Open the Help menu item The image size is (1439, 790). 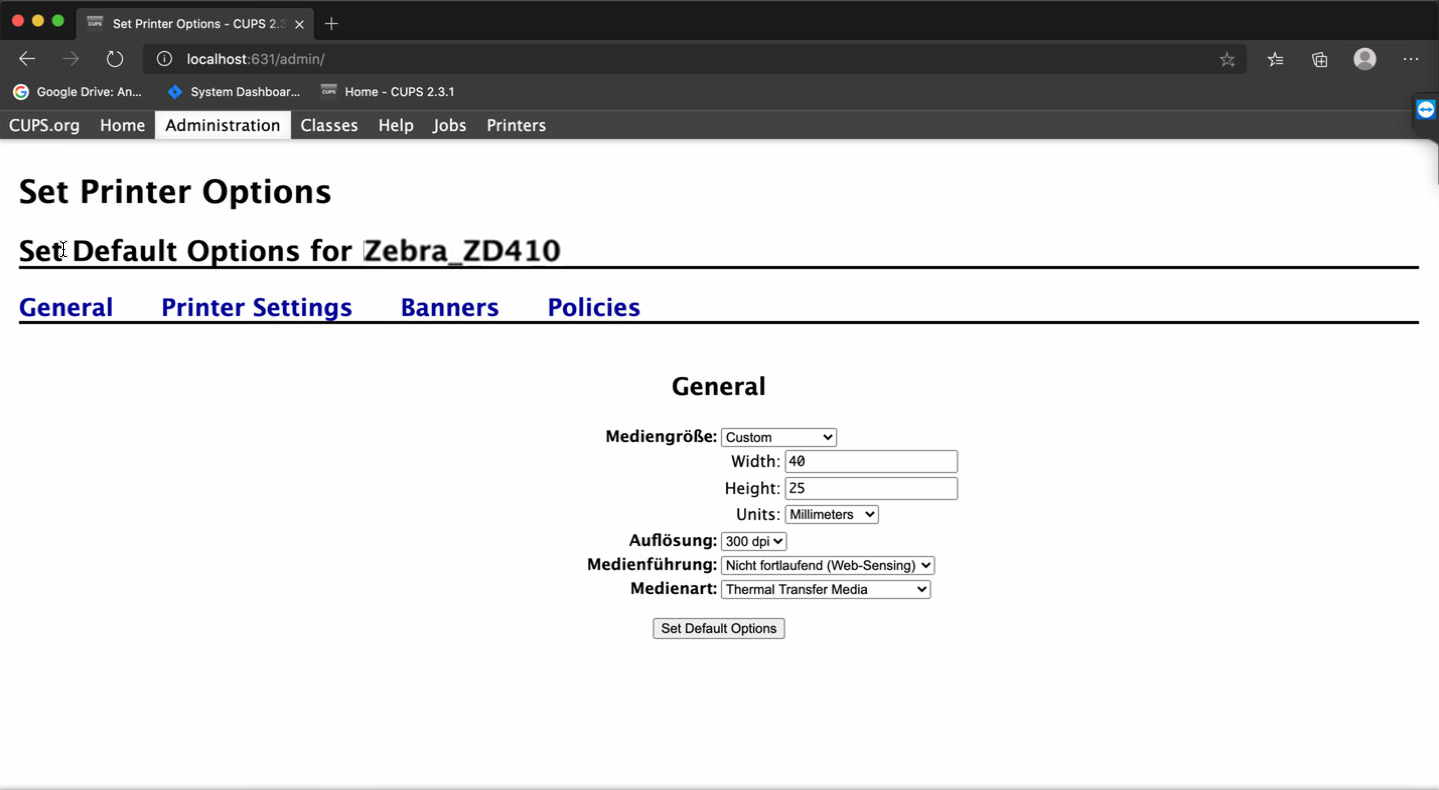(396, 125)
